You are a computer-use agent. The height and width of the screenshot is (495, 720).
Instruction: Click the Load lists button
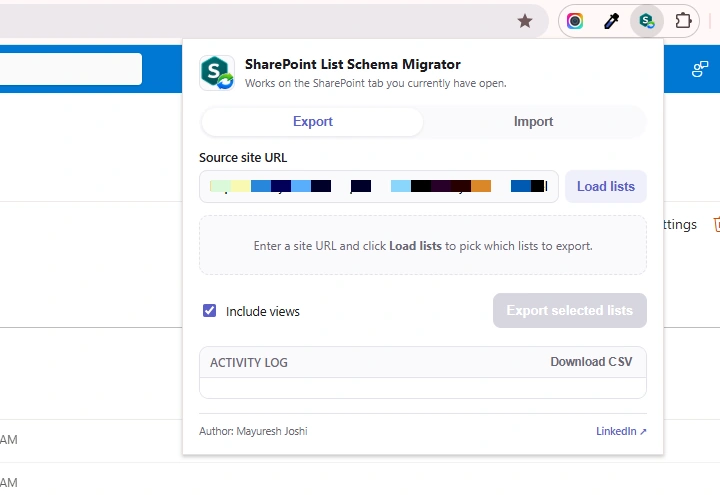click(x=606, y=186)
